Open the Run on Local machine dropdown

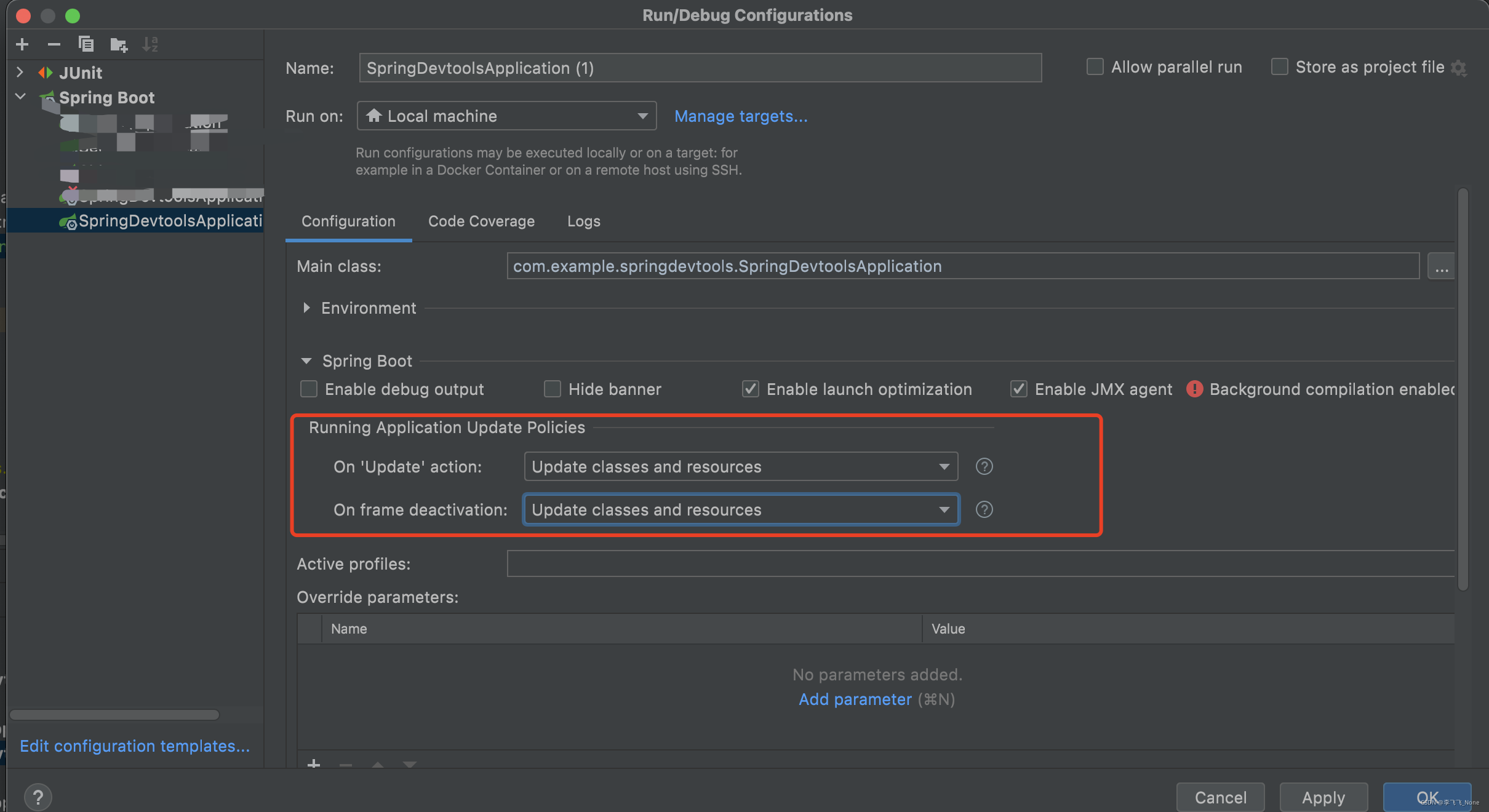(506, 116)
